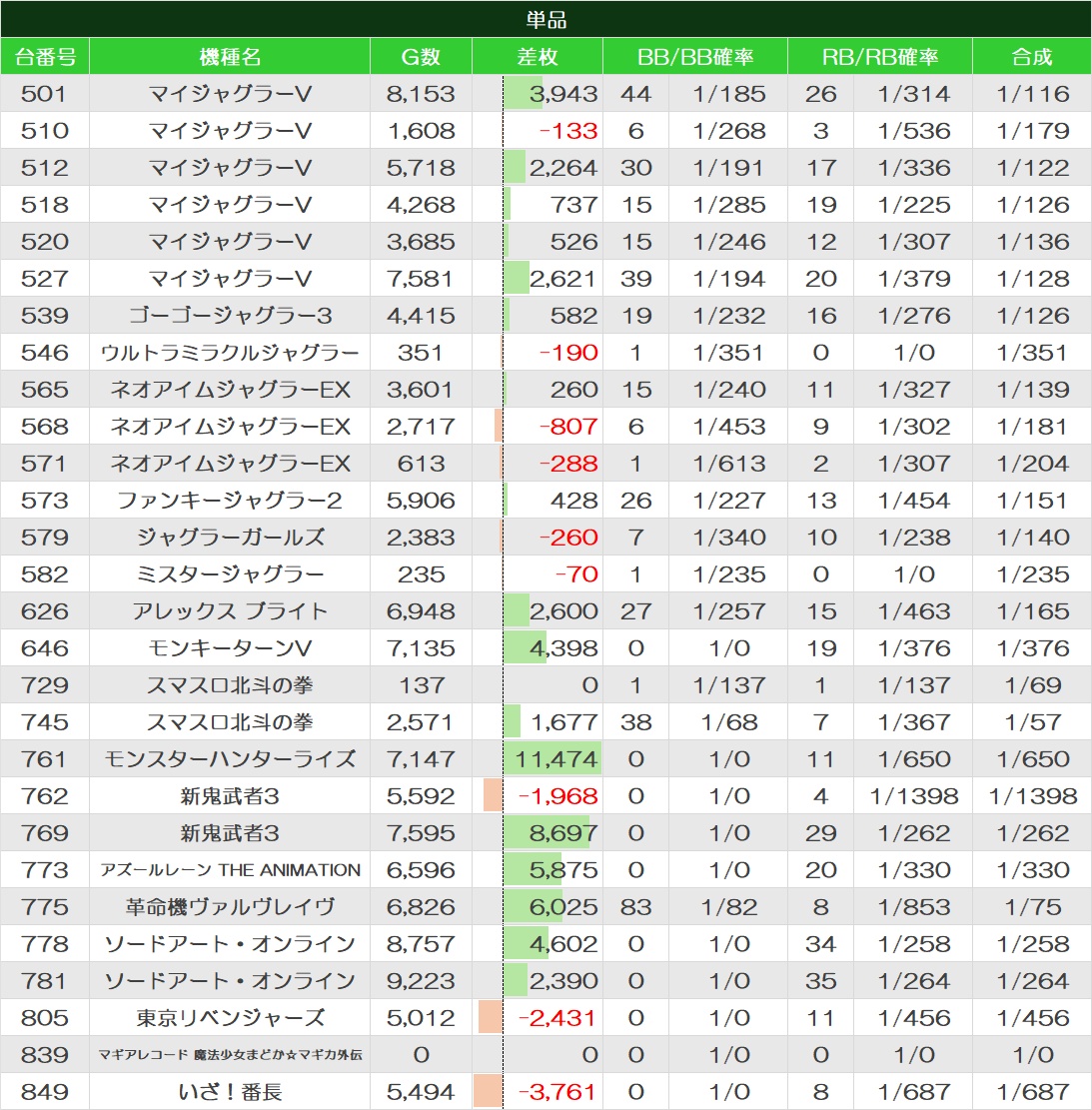Click the combined probability 1/204
Image resolution: width=1092 pixels, height=1110 pixels.
[1032, 464]
